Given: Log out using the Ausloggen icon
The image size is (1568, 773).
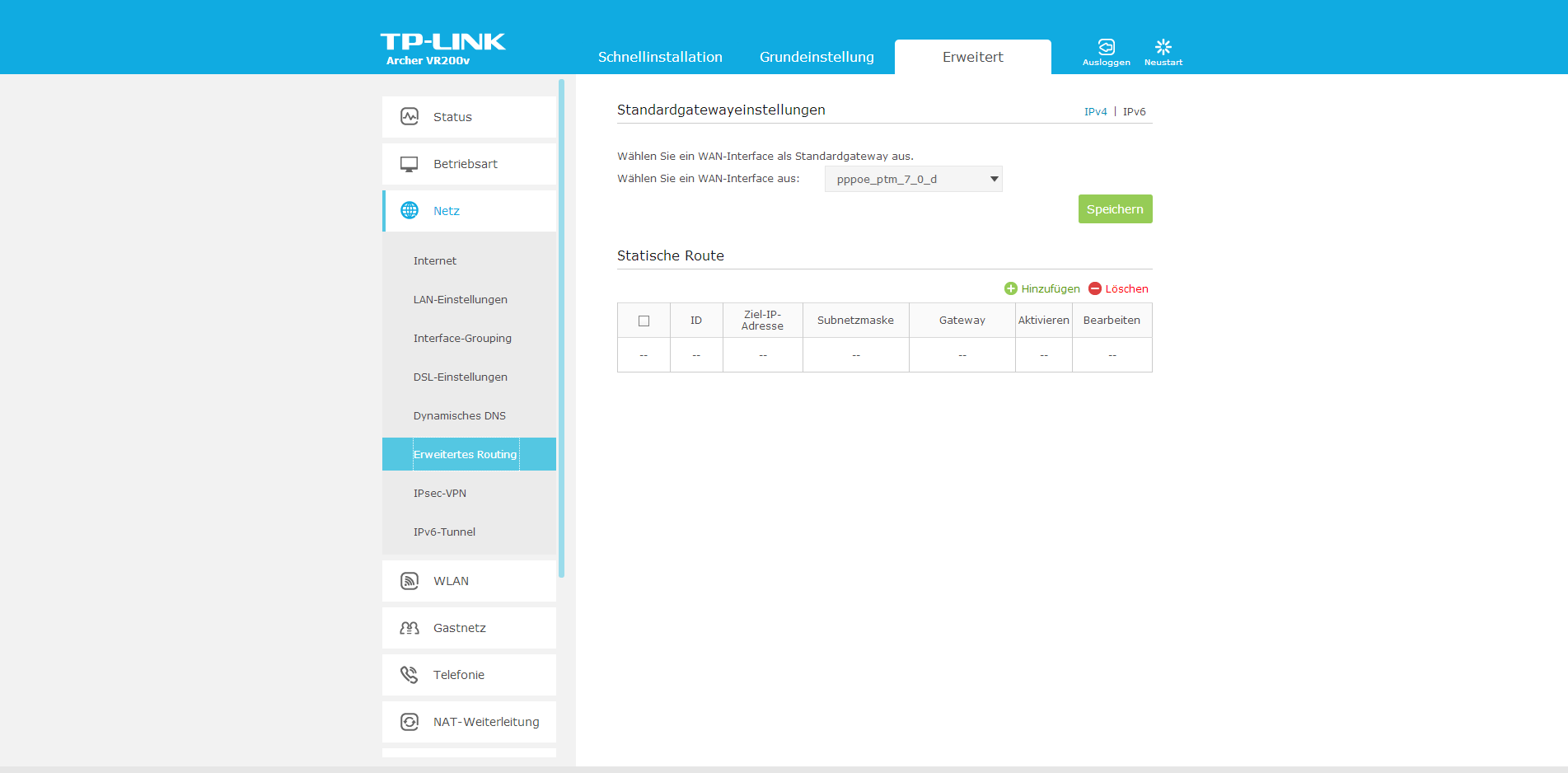Looking at the screenshot, I should tap(1106, 51).
